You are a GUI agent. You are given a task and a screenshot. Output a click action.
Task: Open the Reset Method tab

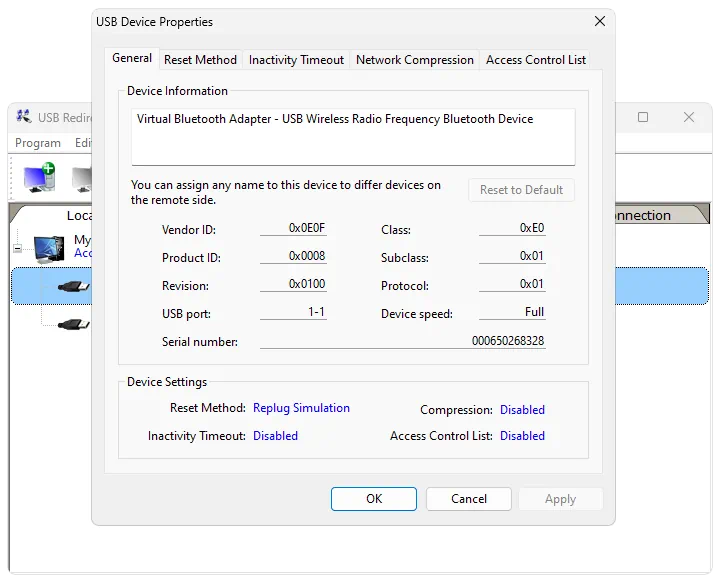click(200, 60)
